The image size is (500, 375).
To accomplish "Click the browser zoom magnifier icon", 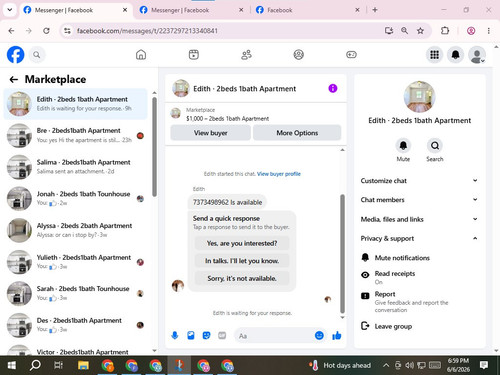I will point(404,31).
